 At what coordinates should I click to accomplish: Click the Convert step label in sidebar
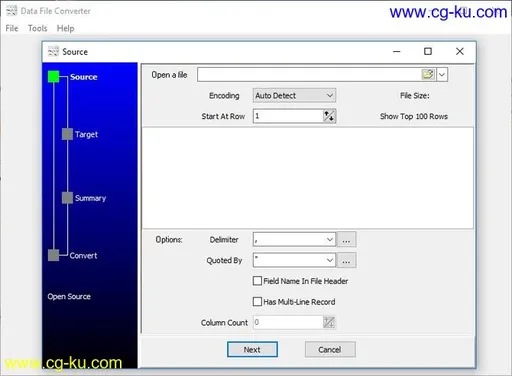click(x=83, y=256)
